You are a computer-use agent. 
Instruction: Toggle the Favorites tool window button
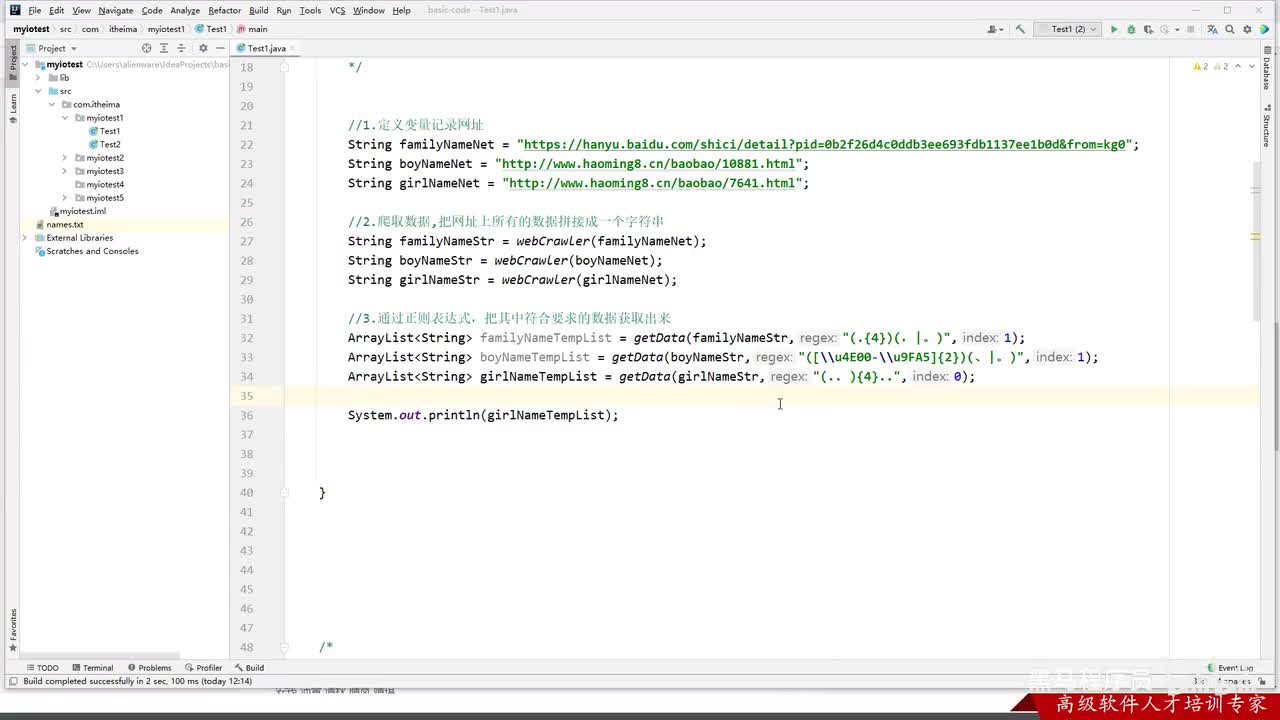[x=13, y=628]
